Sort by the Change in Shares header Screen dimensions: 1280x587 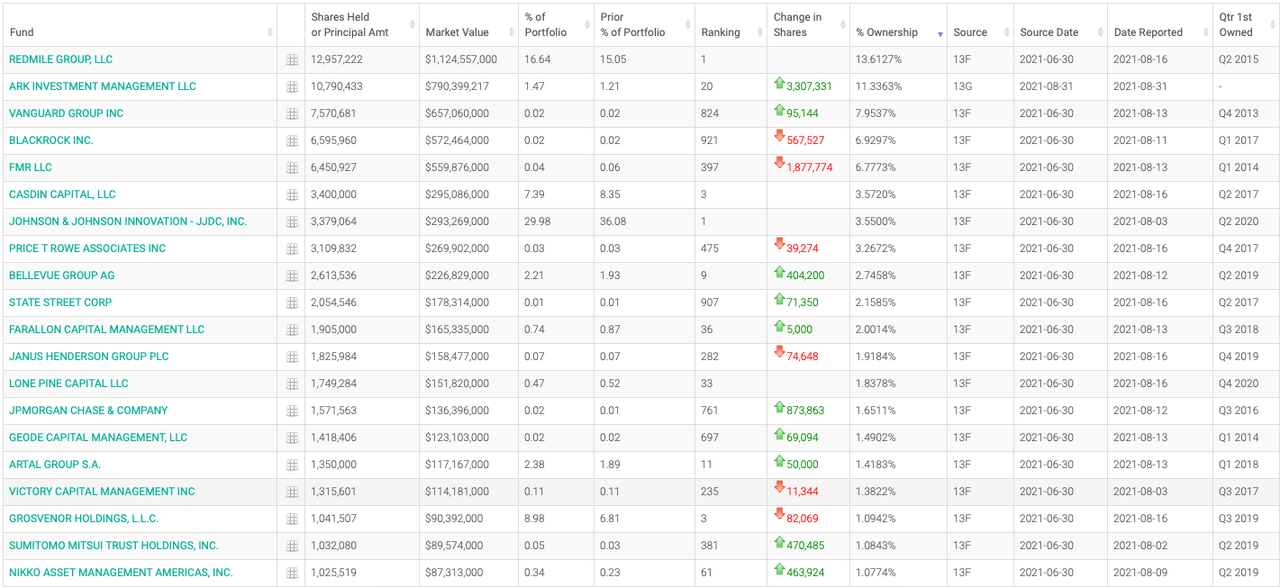pos(797,25)
